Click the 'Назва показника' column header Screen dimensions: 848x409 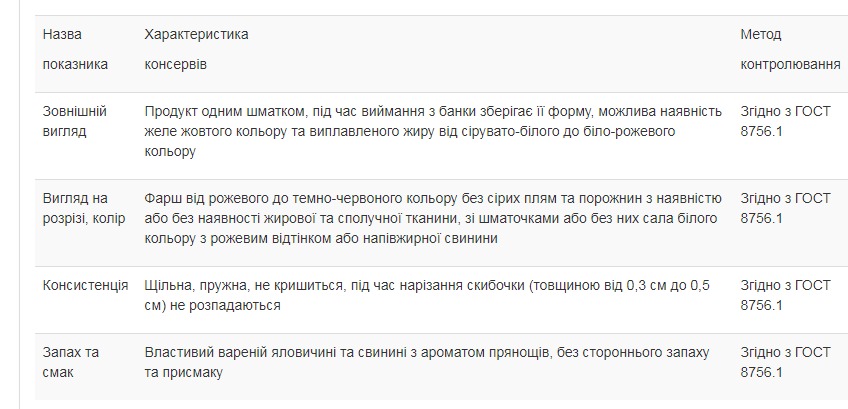pos(75,49)
